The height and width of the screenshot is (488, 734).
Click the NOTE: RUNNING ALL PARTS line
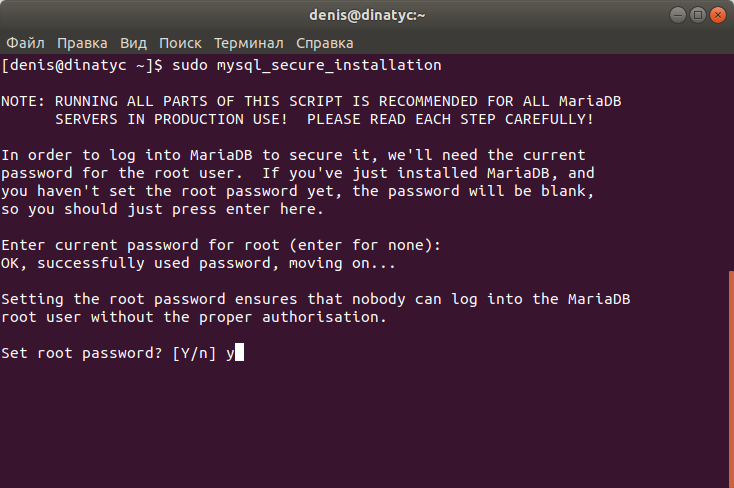click(x=311, y=101)
